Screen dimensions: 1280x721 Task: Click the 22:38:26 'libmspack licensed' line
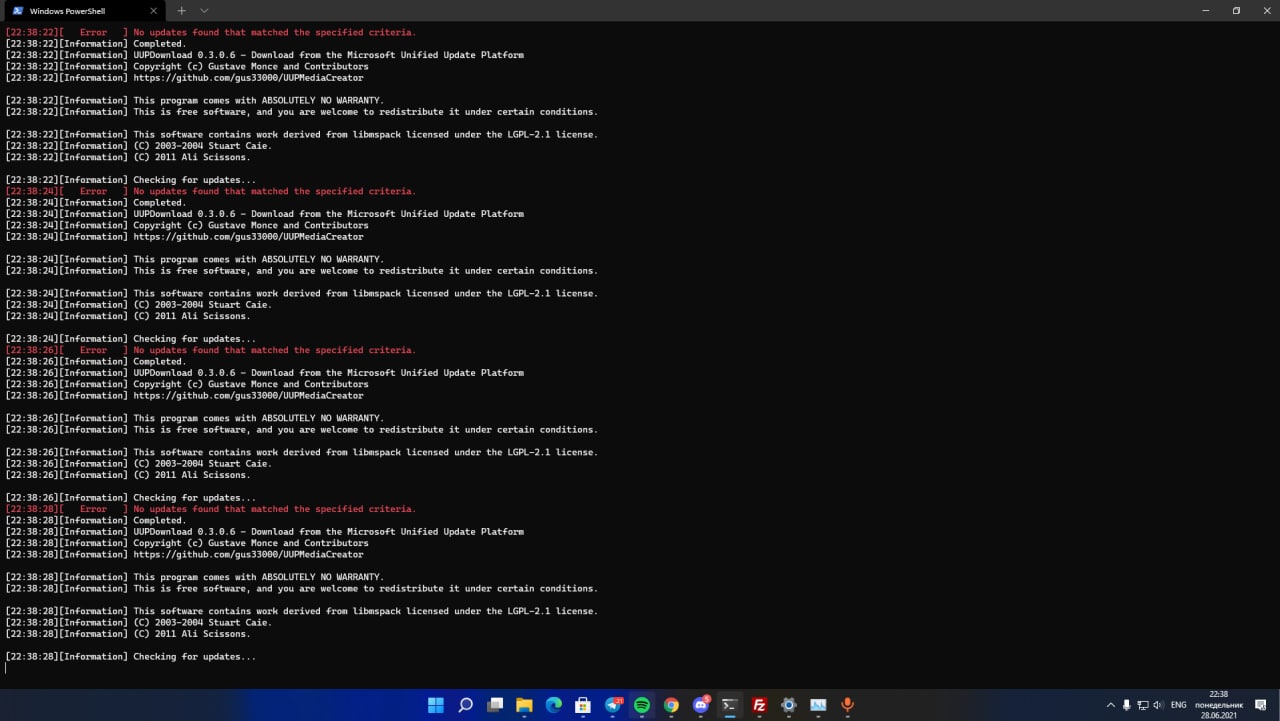click(301, 452)
